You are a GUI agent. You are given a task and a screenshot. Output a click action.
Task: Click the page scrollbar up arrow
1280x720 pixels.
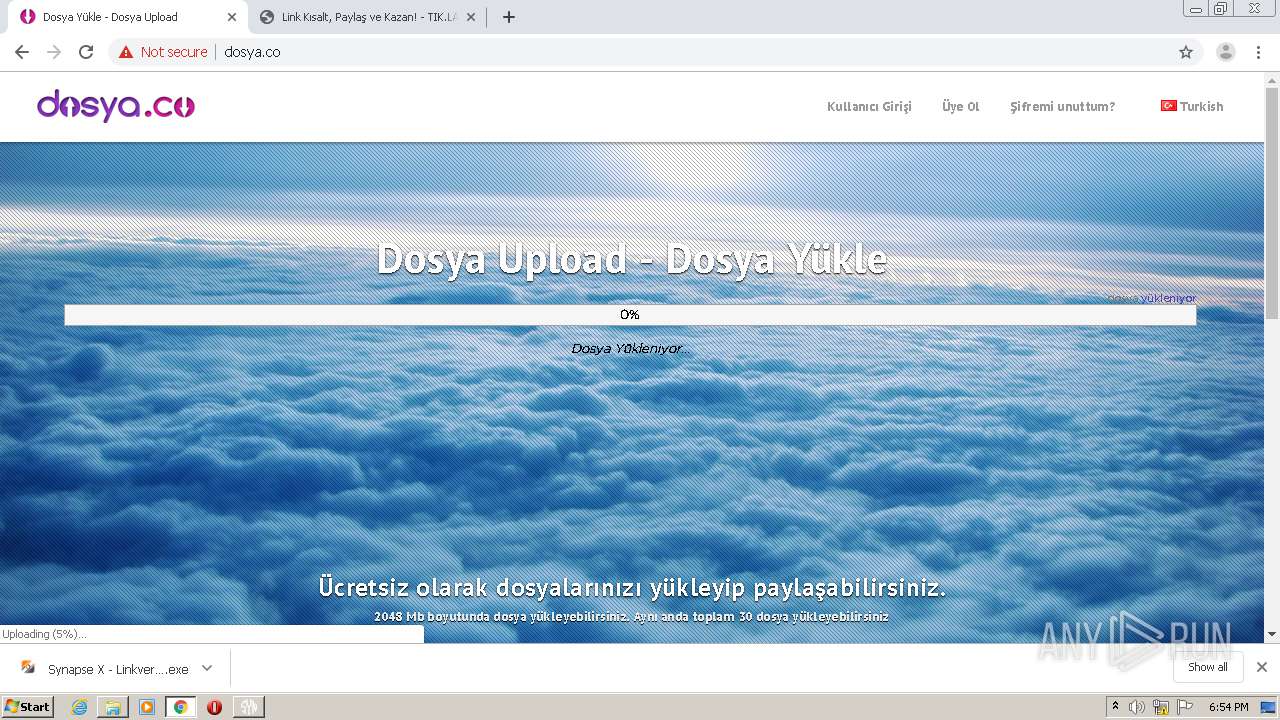pyautogui.click(x=1272, y=79)
